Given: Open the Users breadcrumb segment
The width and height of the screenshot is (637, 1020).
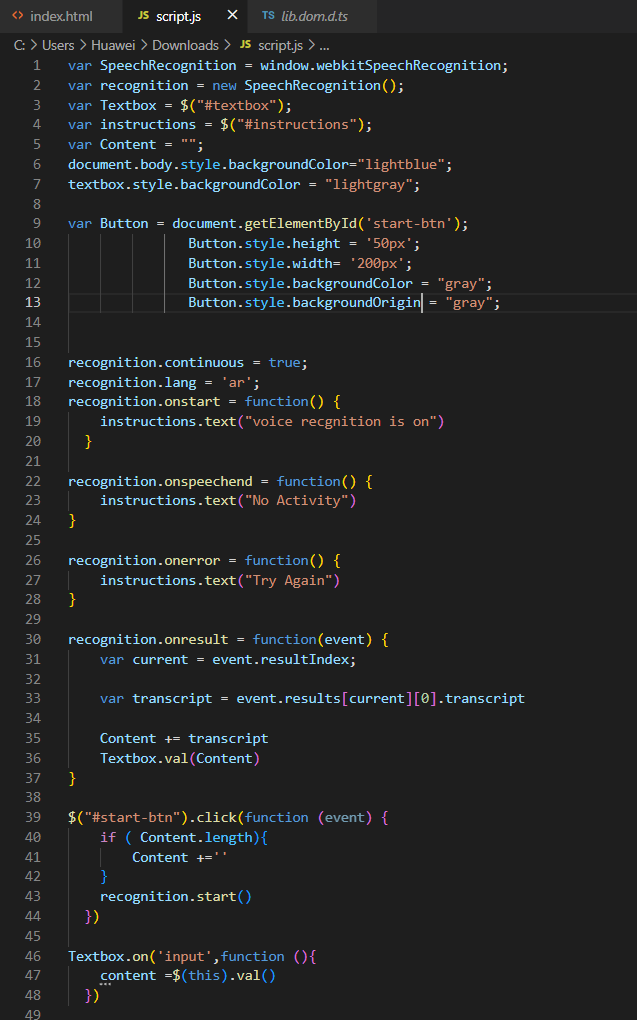Looking at the screenshot, I should point(58,45).
